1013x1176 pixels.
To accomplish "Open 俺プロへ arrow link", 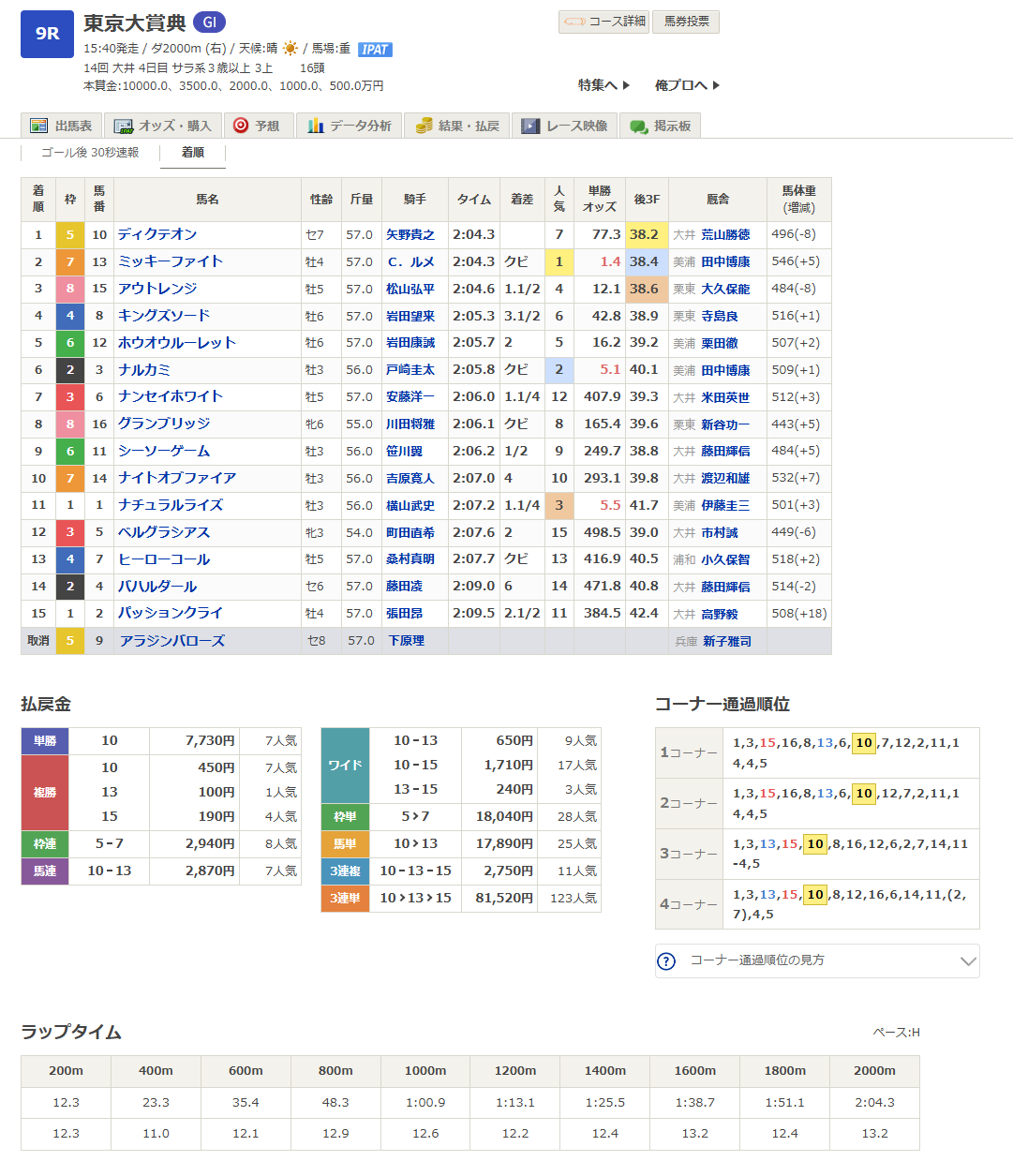I will click(x=687, y=85).
